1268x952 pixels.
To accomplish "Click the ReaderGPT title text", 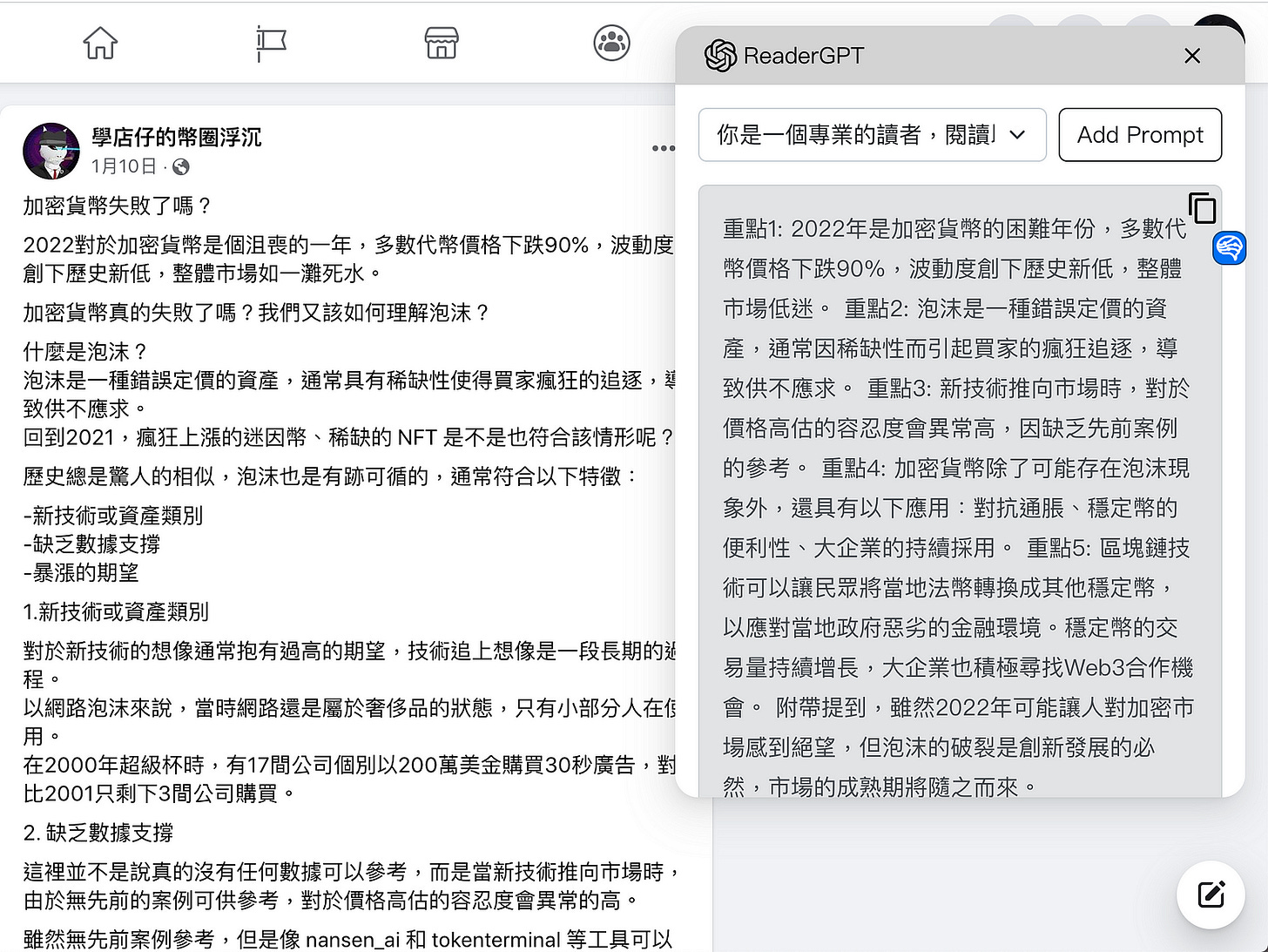I will click(803, 56).
